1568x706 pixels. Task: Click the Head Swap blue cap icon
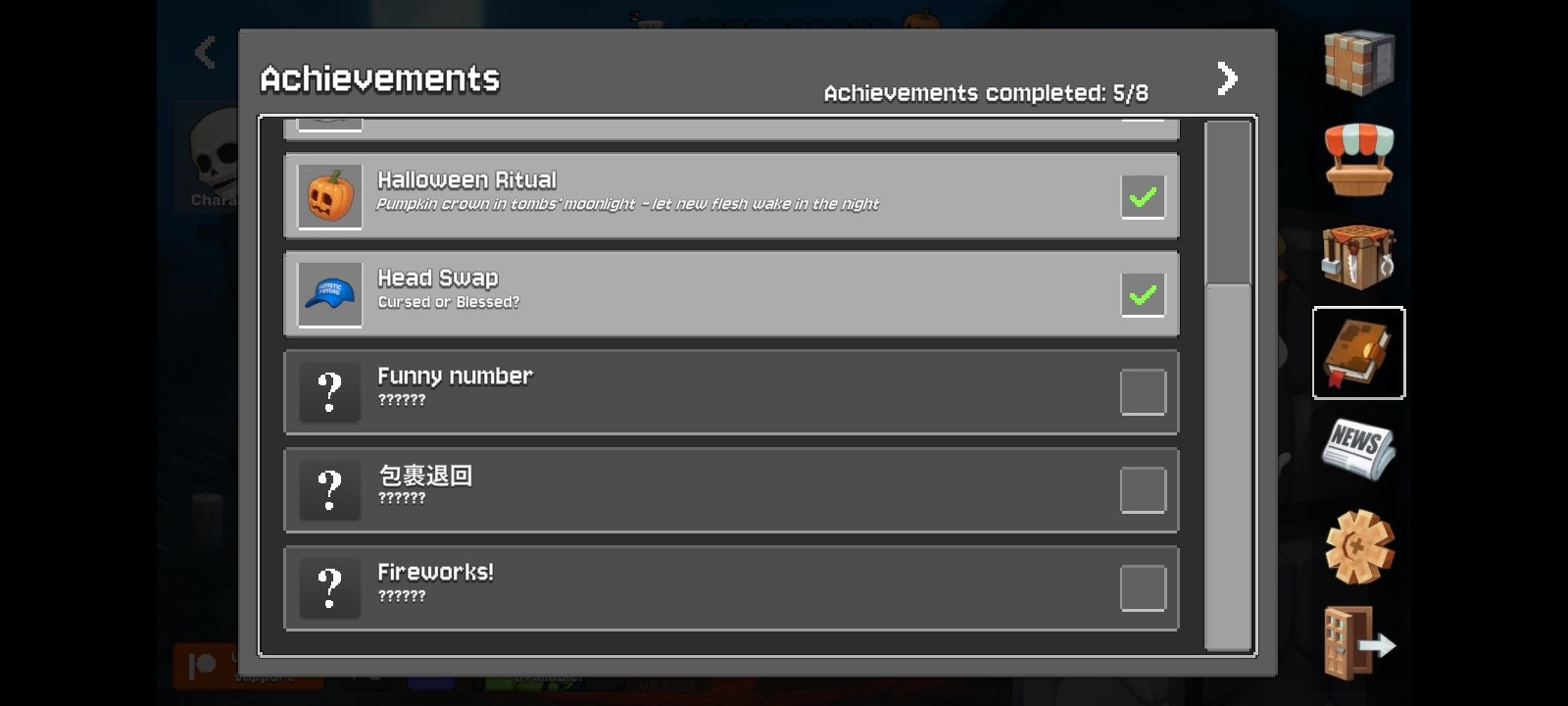[330, 294]
